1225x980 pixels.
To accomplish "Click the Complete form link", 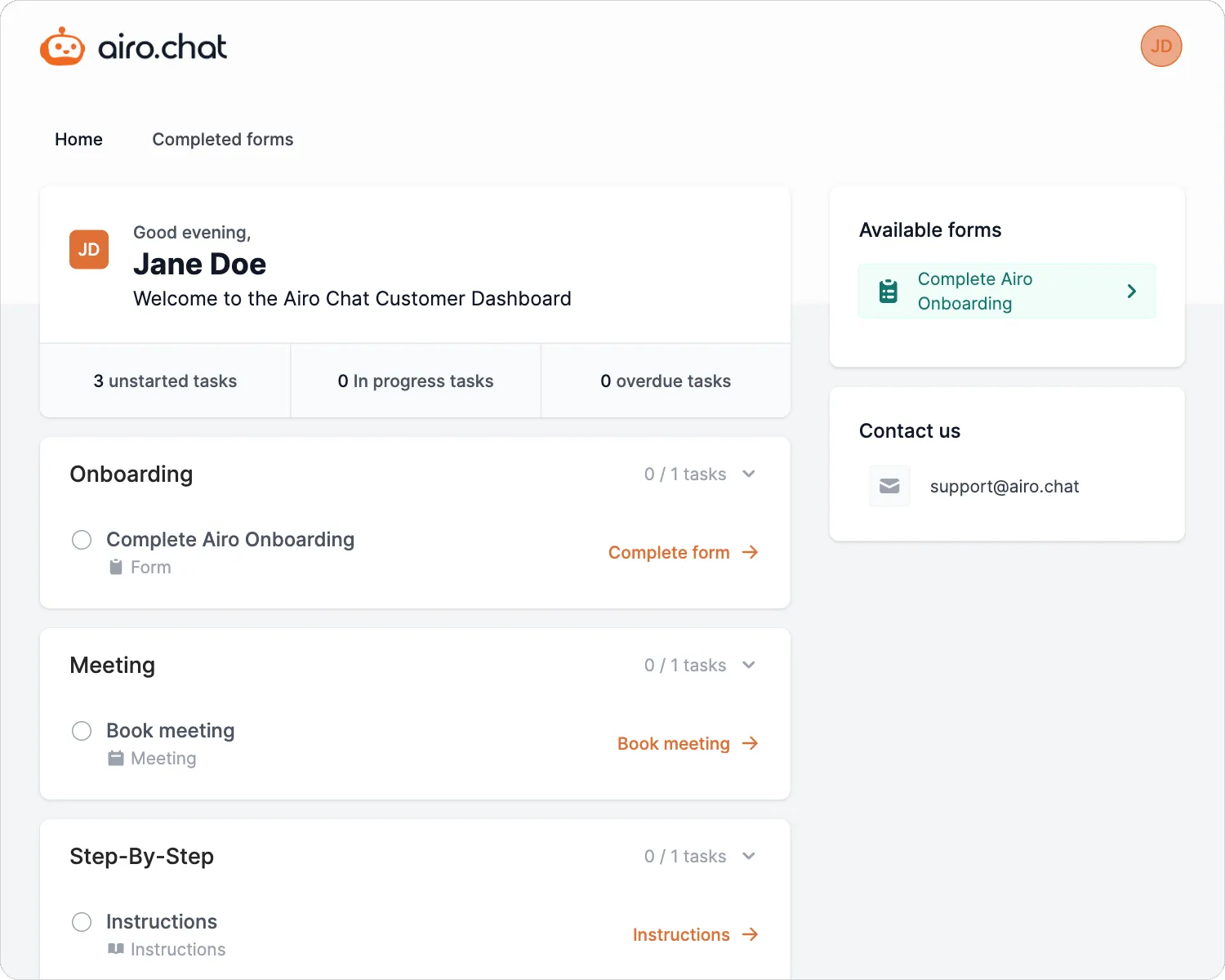I will click(669, 553).
